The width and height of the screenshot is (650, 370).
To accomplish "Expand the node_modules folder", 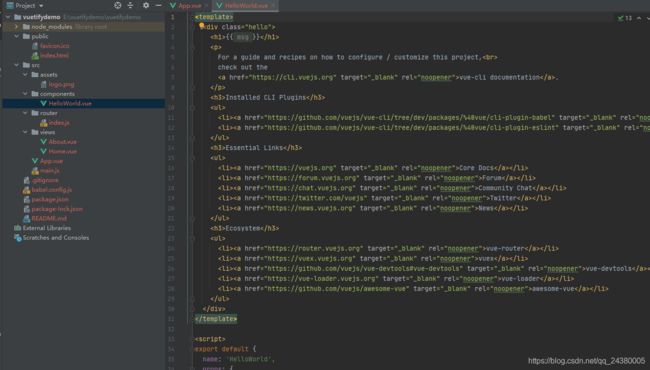I will [17, 27].
